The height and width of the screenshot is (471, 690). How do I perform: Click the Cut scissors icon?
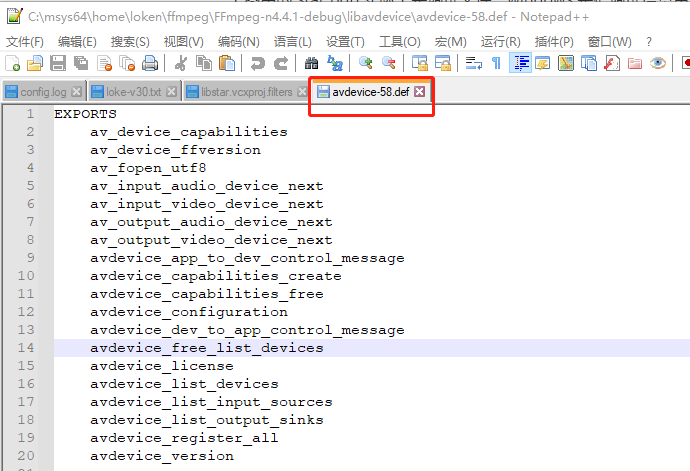tap(181, 63)
